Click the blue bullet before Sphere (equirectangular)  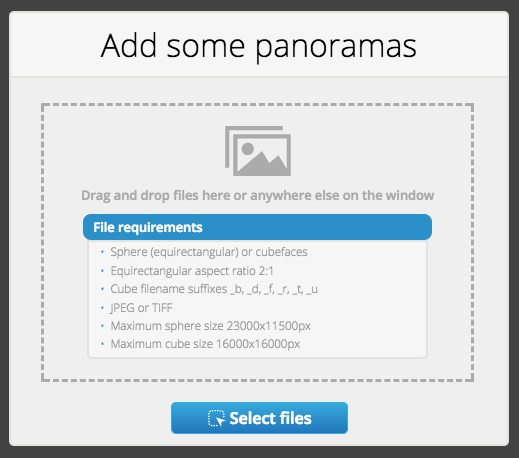coord(102,252)
